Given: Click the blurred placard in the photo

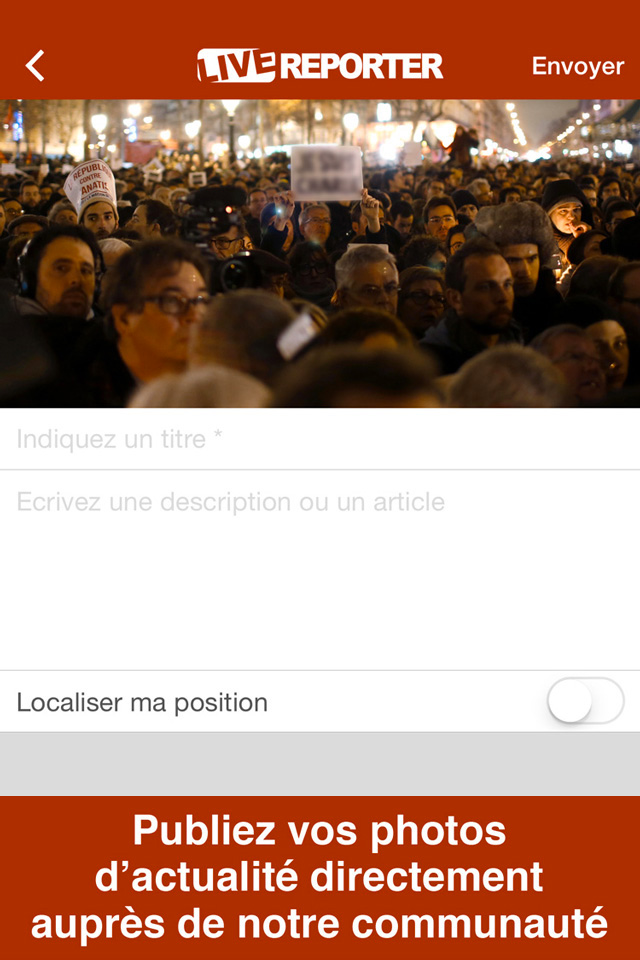Looking at the screenshot, I should coord(326,173).
